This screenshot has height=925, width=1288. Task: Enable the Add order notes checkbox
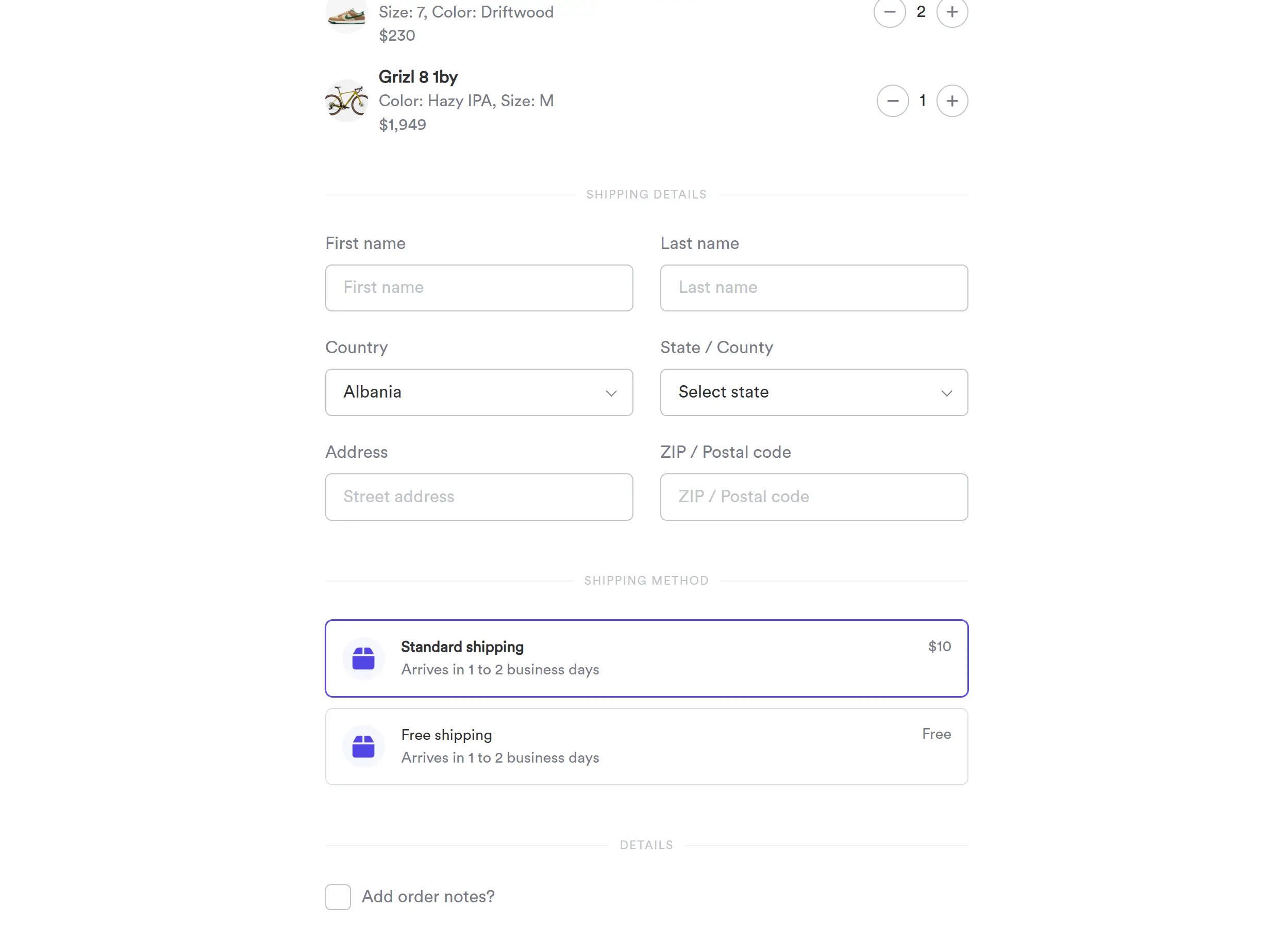338,897
